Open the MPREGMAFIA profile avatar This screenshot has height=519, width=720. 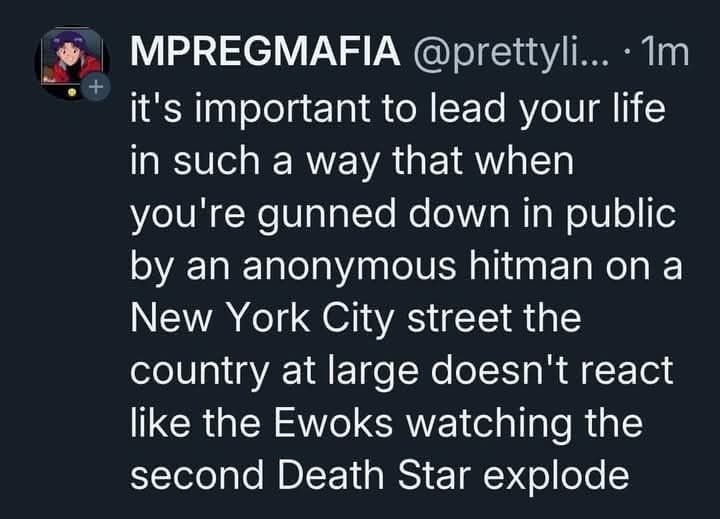pyautogui.click(x=72, y=62)
